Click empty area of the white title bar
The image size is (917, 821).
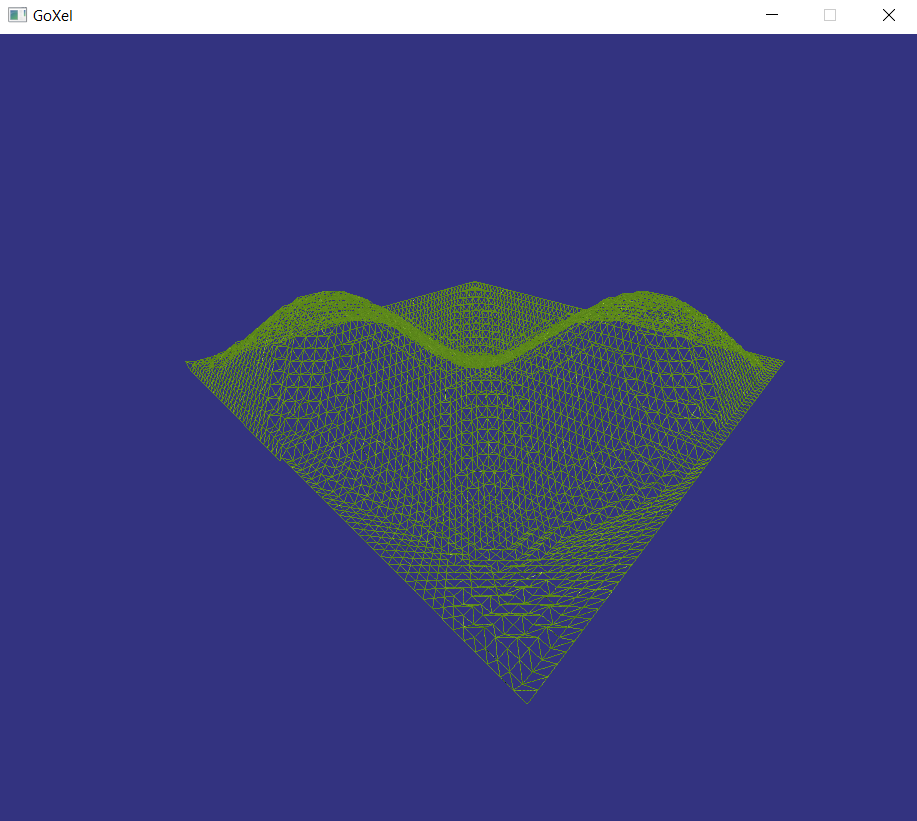[x=400, y=15]
